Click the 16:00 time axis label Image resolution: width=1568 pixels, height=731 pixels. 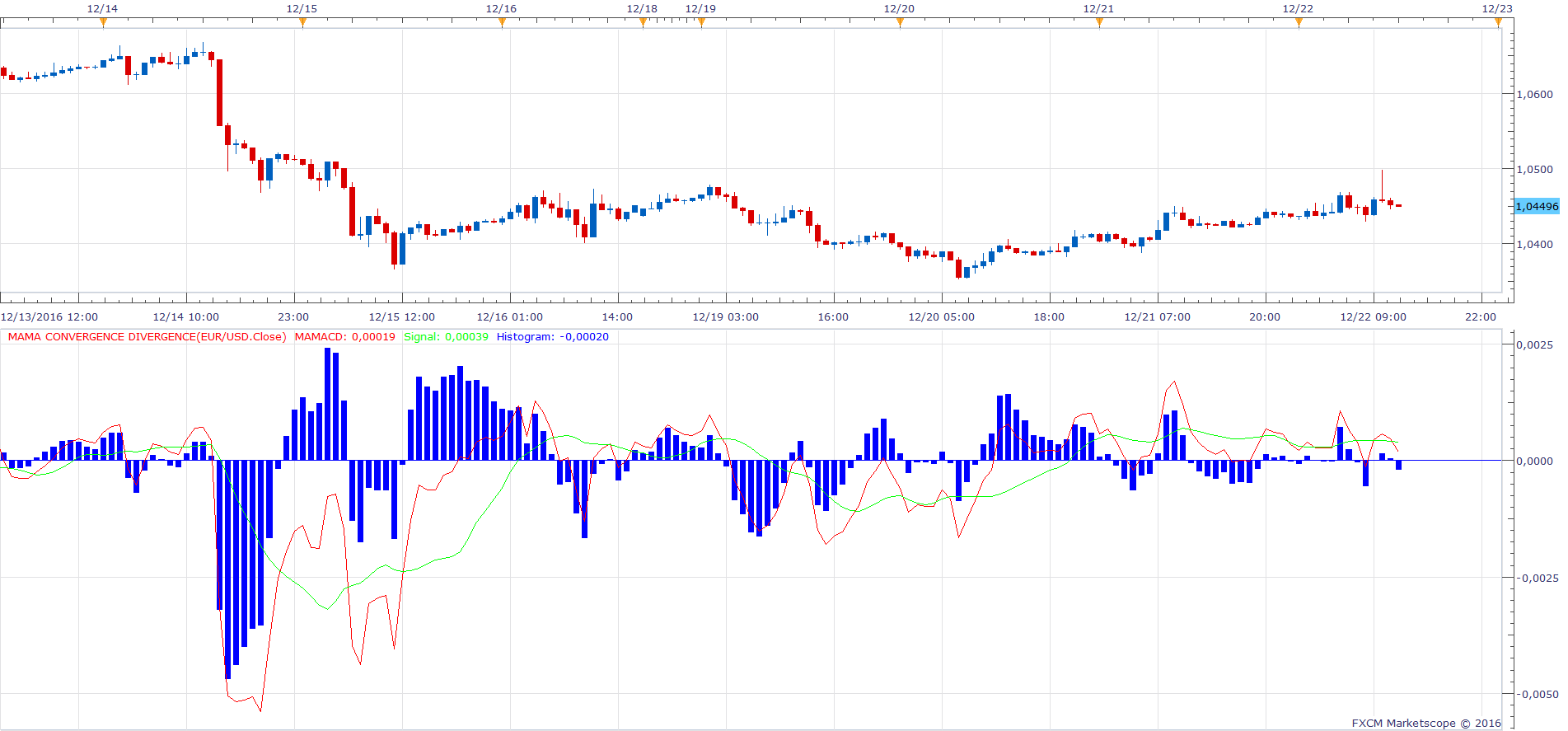click(x=833, y=317)
